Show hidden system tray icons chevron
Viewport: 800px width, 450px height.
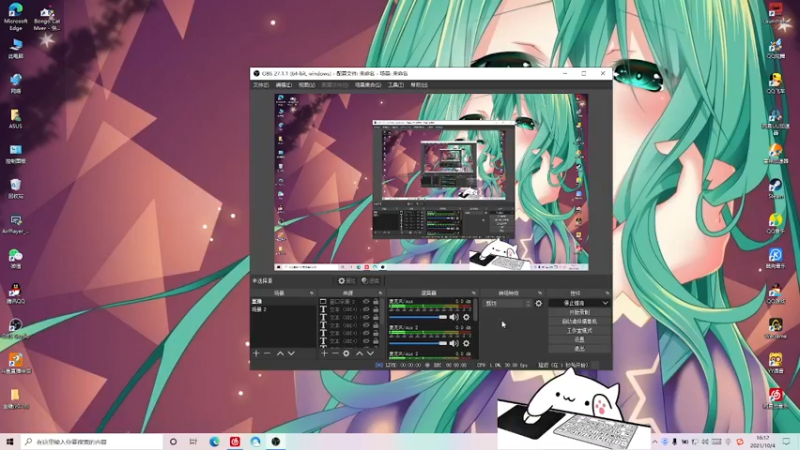655,441
